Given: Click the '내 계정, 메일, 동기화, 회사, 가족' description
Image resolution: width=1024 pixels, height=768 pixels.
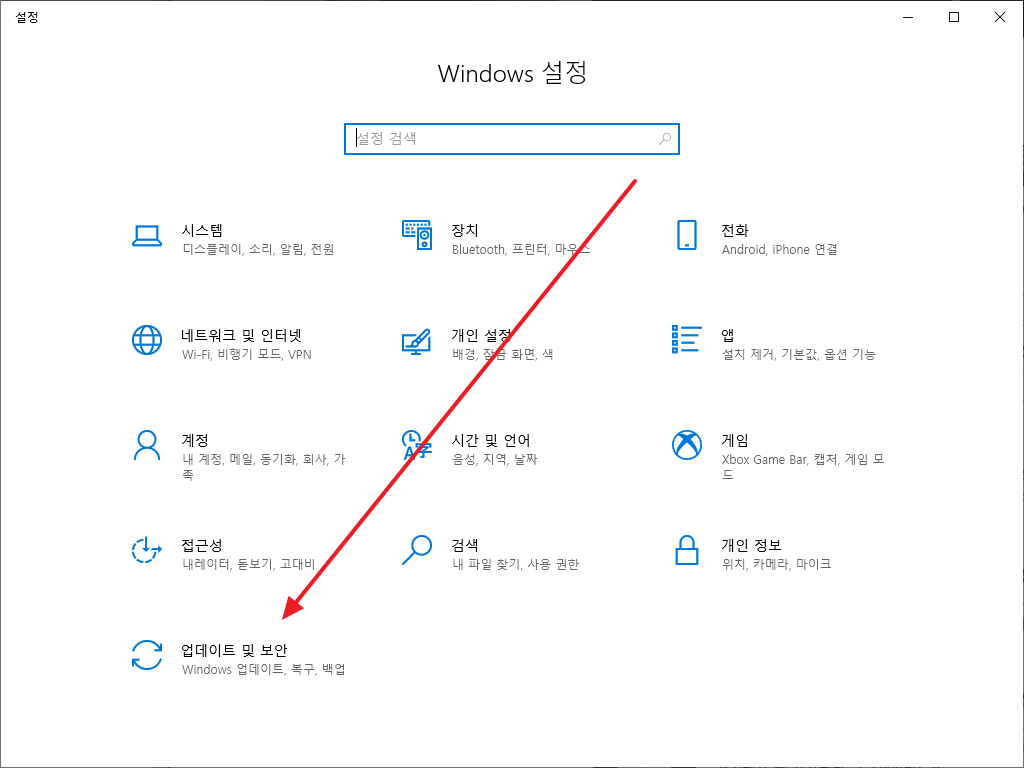Looking at the screenshot, I should (x=264, y=467).
